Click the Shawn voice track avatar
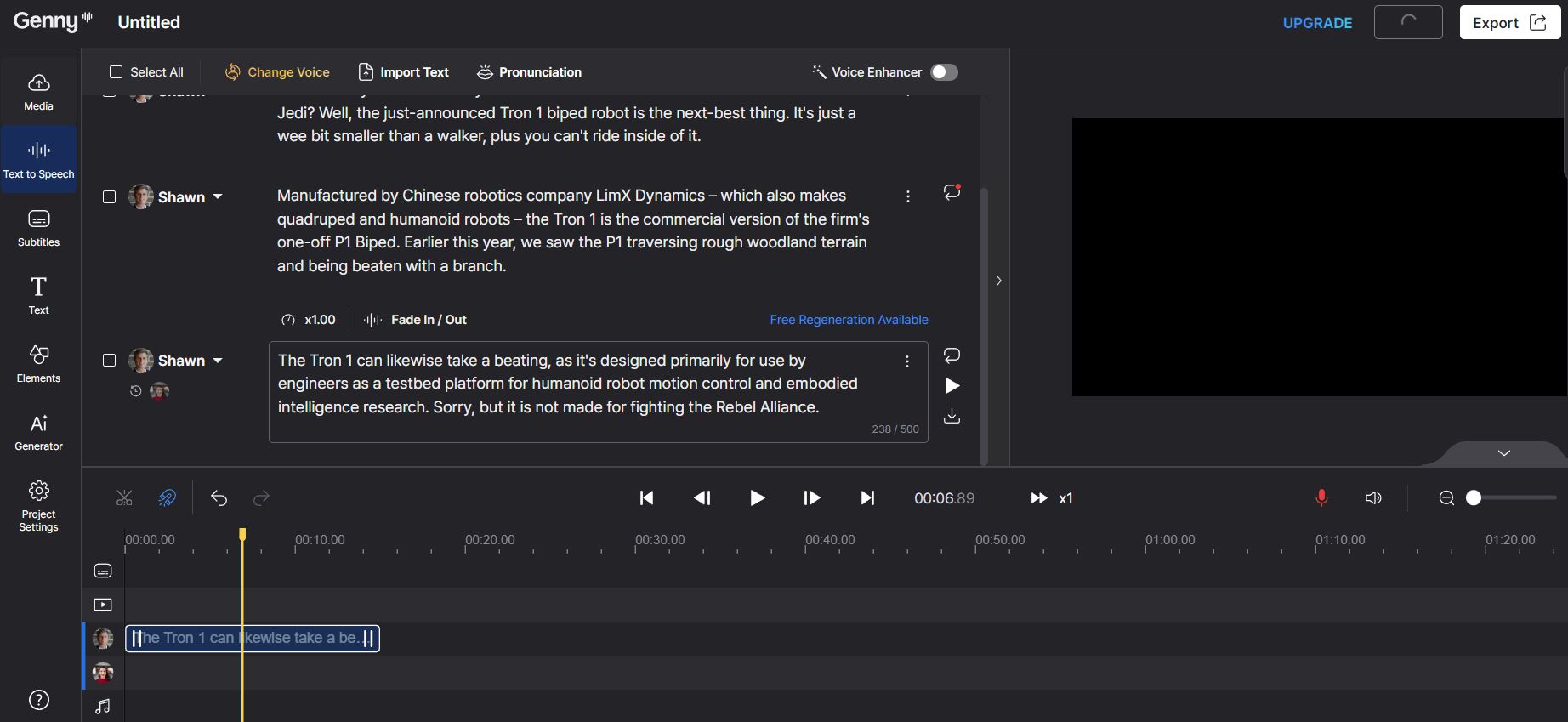This screenshot has height=722, width=1568. click(x=103, y=639)
